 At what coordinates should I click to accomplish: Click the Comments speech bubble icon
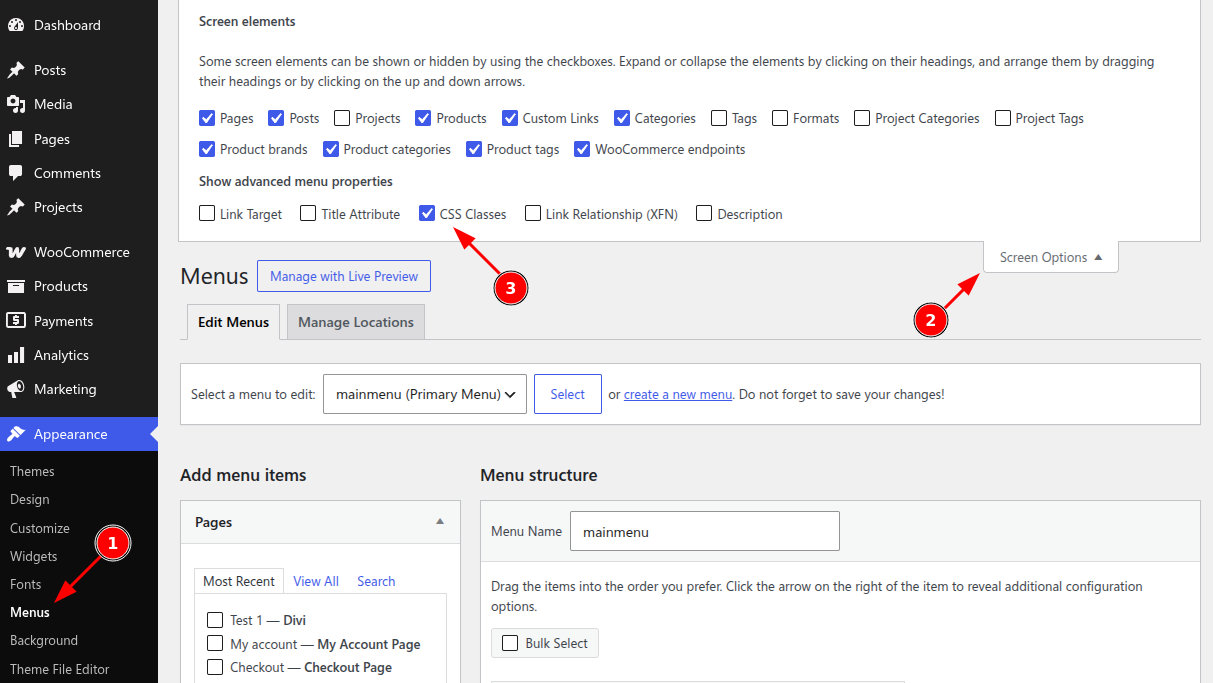point(16,173)
